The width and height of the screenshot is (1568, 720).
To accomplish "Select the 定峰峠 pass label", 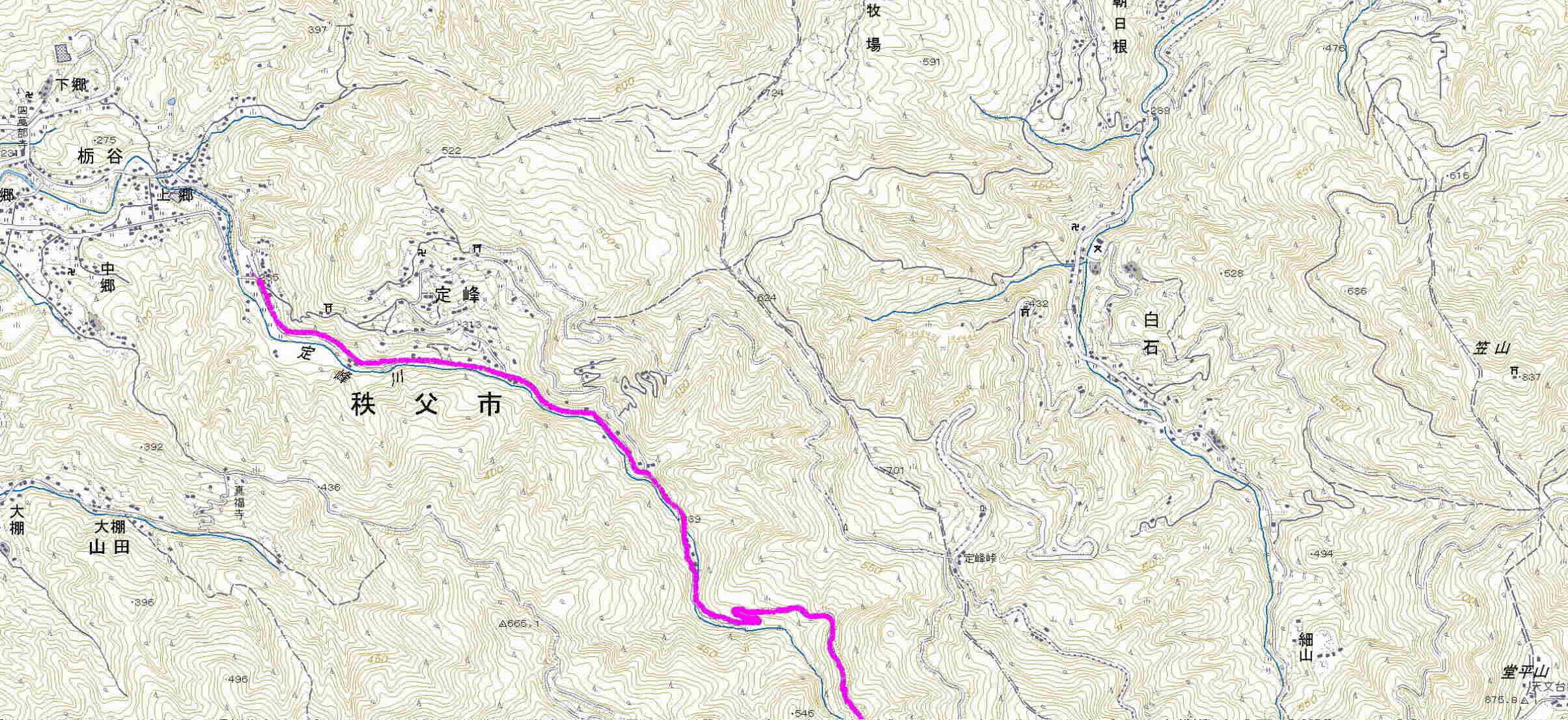I will tap(981, 558).
